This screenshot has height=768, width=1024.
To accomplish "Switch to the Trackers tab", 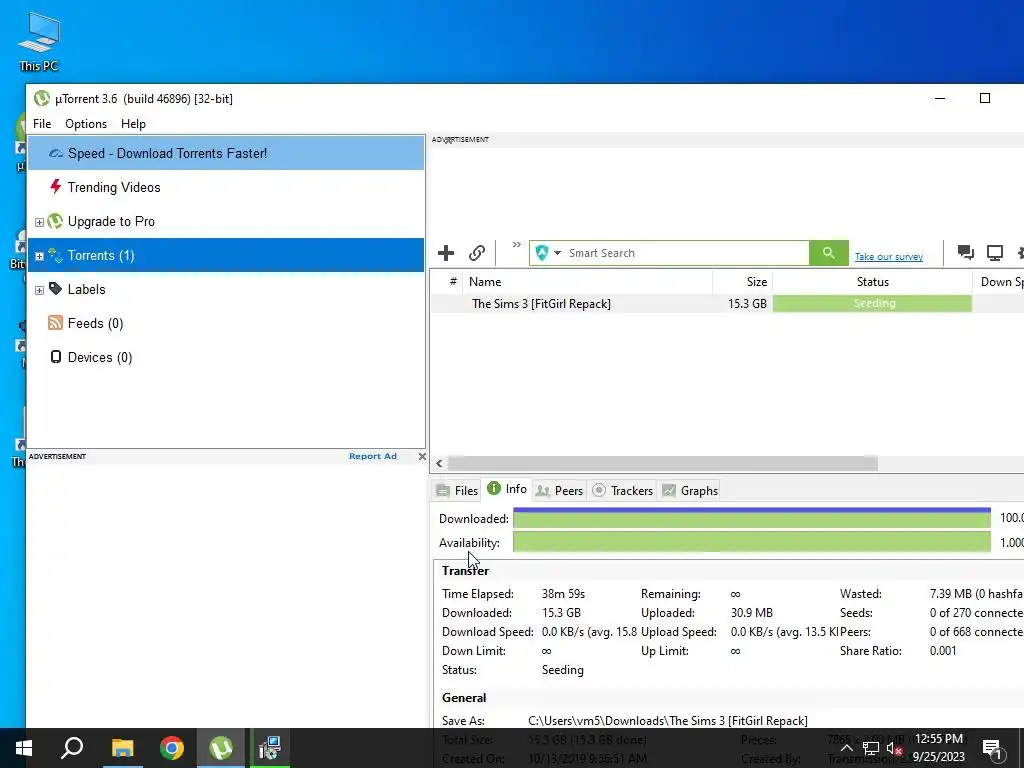I will pyautogui.click(x=622, y=490).
